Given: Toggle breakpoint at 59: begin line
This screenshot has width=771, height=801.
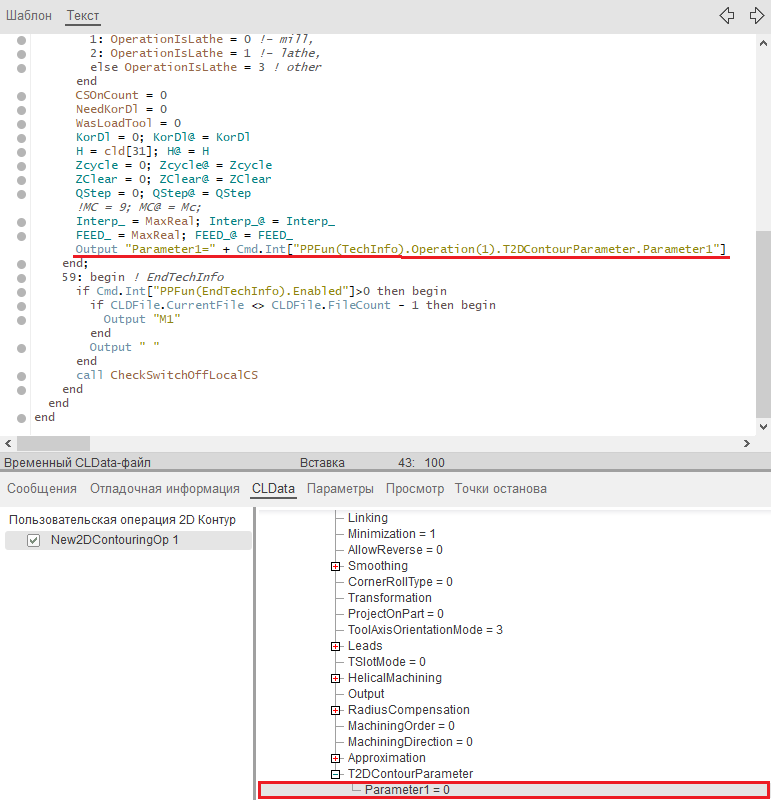Looking at the screenshot, I should (x=21, y=277).
